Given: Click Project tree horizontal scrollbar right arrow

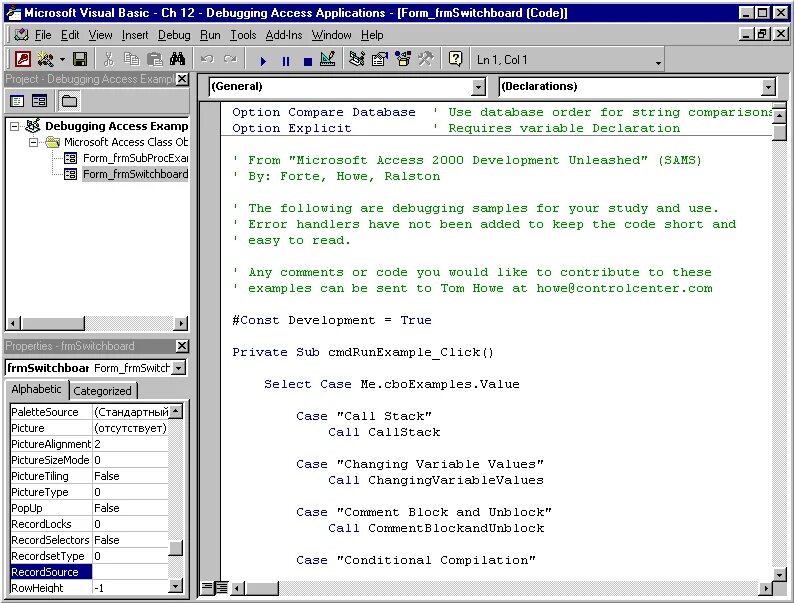Looking at the screenshot, I should click(x=181, y=323).
